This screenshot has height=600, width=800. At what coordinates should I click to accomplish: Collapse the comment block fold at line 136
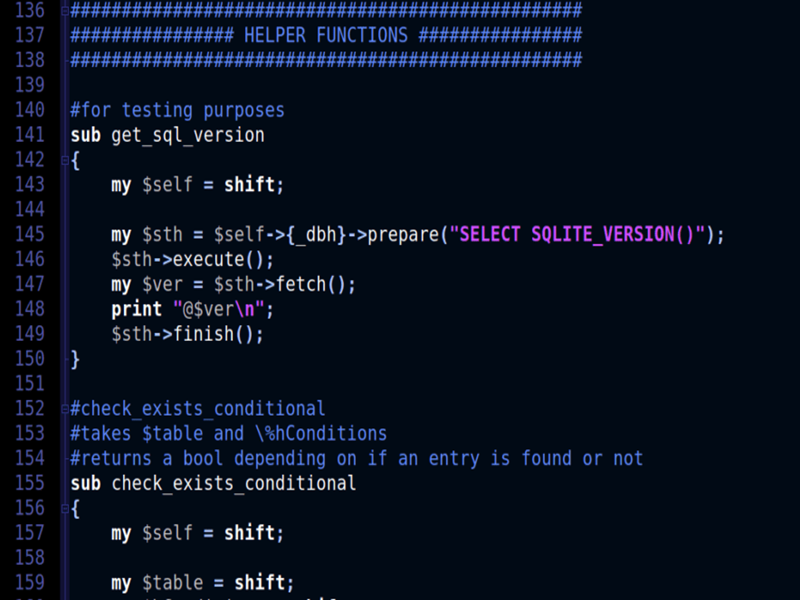pyautogui.click(x=64, y=11)
